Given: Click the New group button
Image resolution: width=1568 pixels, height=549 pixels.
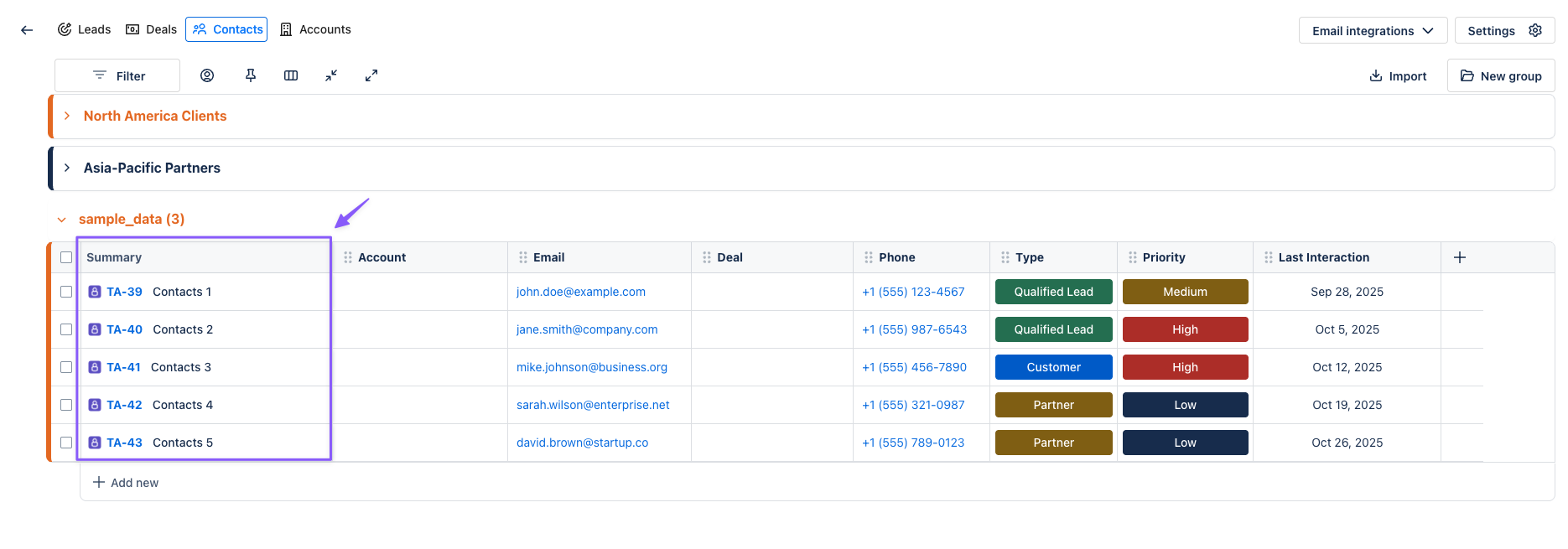Looking at the screenshot, I should [x=1501, y=76].
